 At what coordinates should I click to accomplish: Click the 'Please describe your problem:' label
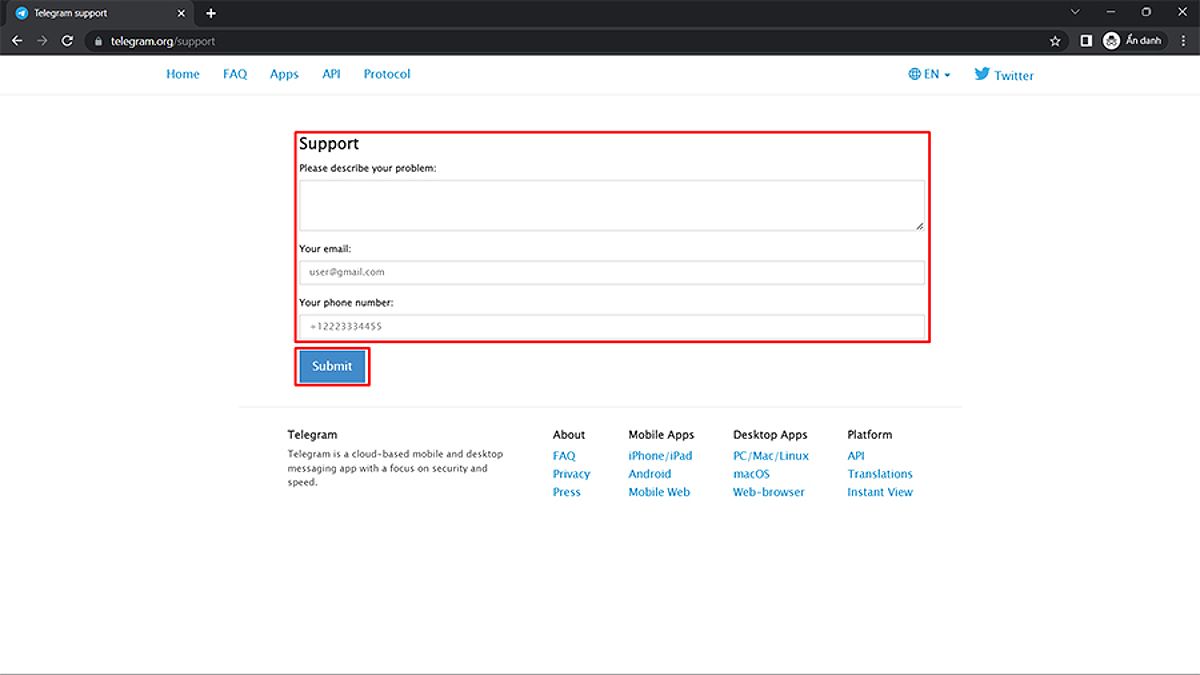pos(368,169)
